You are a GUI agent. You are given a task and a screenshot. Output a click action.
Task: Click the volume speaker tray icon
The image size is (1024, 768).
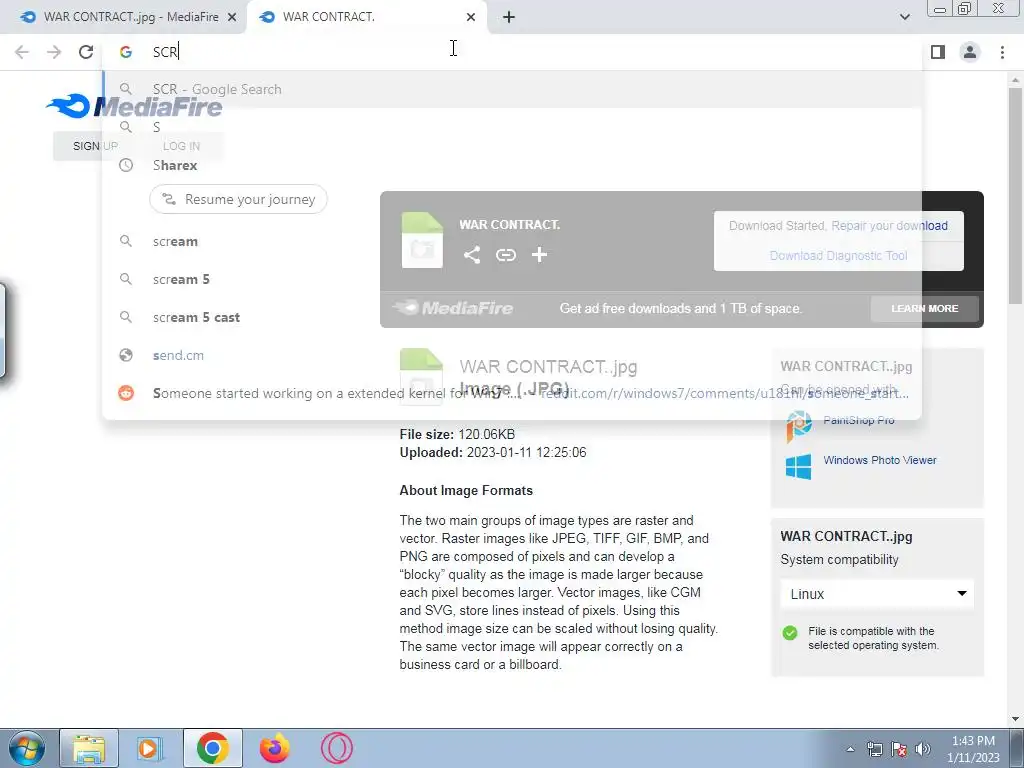(x=923, y=749)
